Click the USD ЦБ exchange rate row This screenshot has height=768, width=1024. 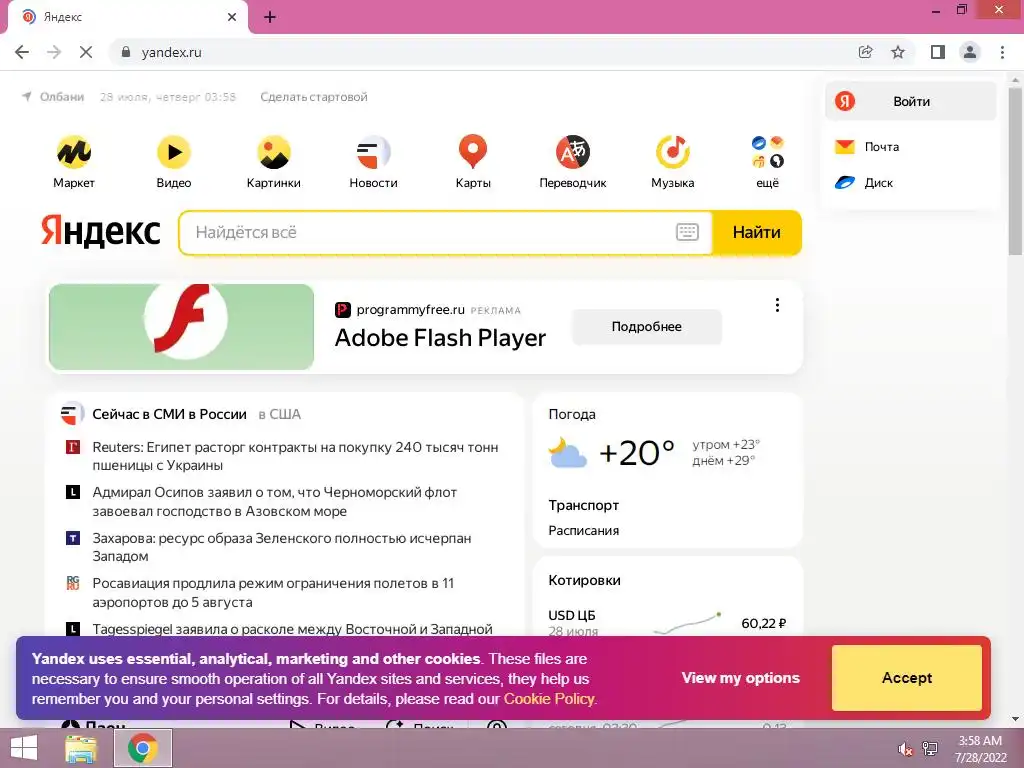[x=667, y=622]
